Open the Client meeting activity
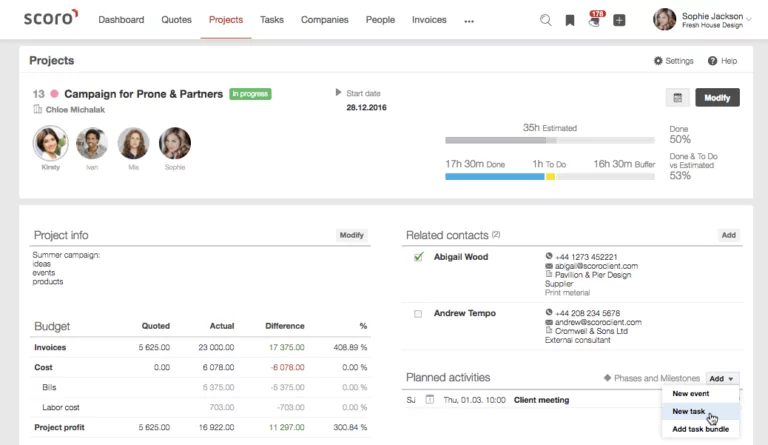Screen dimensions: 768x445 click(x=541, y=400)
